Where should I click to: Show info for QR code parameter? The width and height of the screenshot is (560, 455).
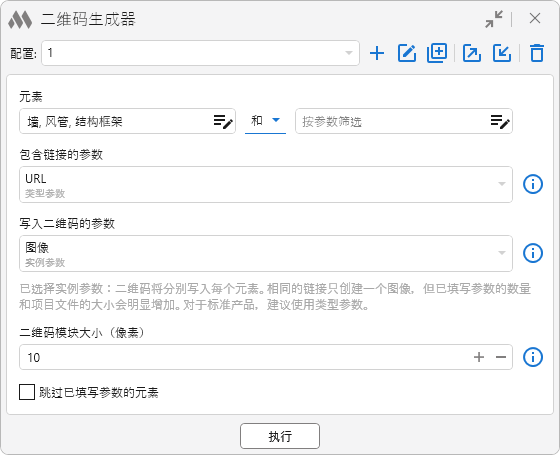[x=533, y=253]
